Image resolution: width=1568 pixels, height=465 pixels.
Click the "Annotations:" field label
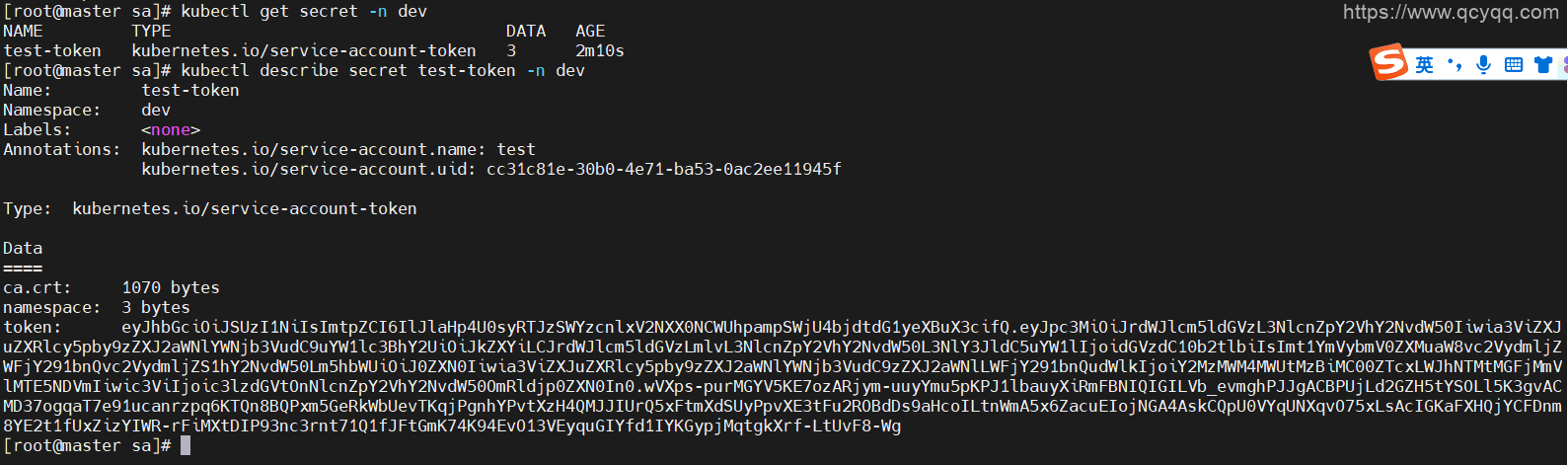point(62,150)
